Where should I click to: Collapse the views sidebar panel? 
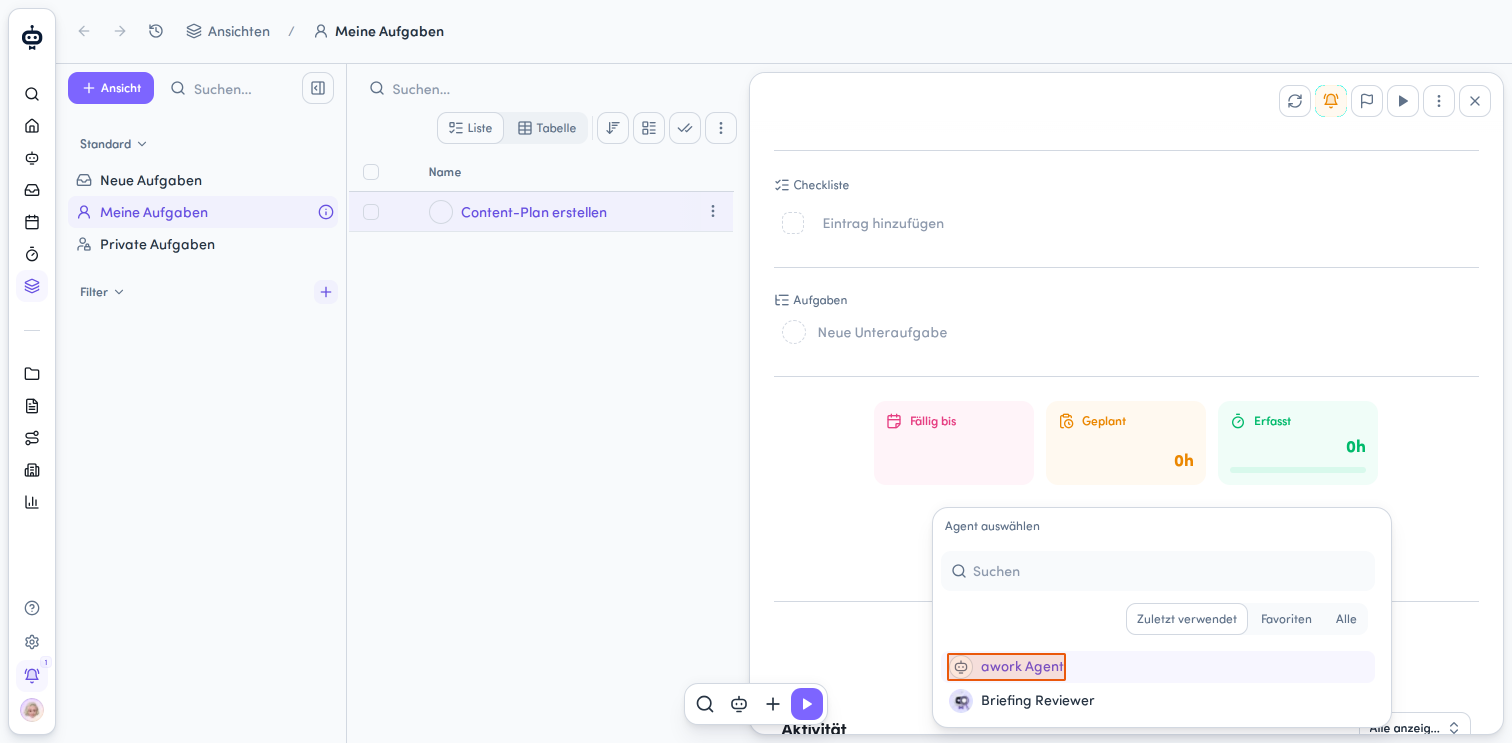coord(318,88)
